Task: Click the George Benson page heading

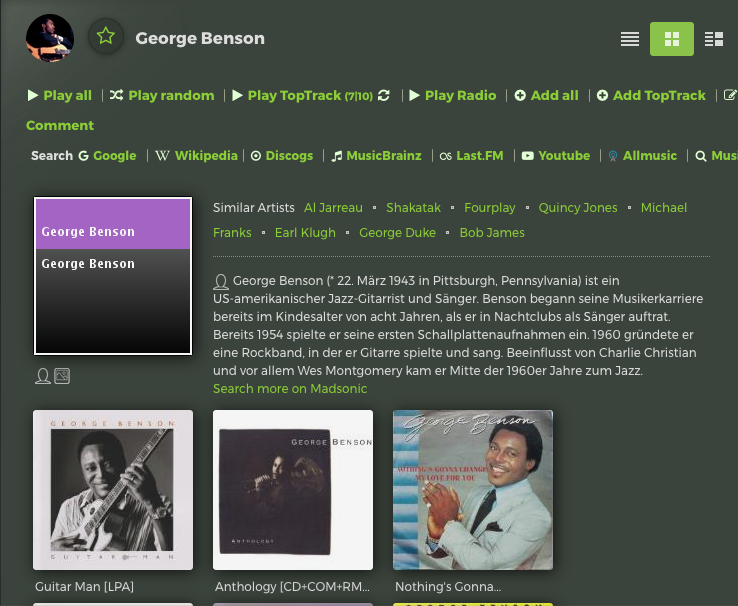Action: point(200,38)
